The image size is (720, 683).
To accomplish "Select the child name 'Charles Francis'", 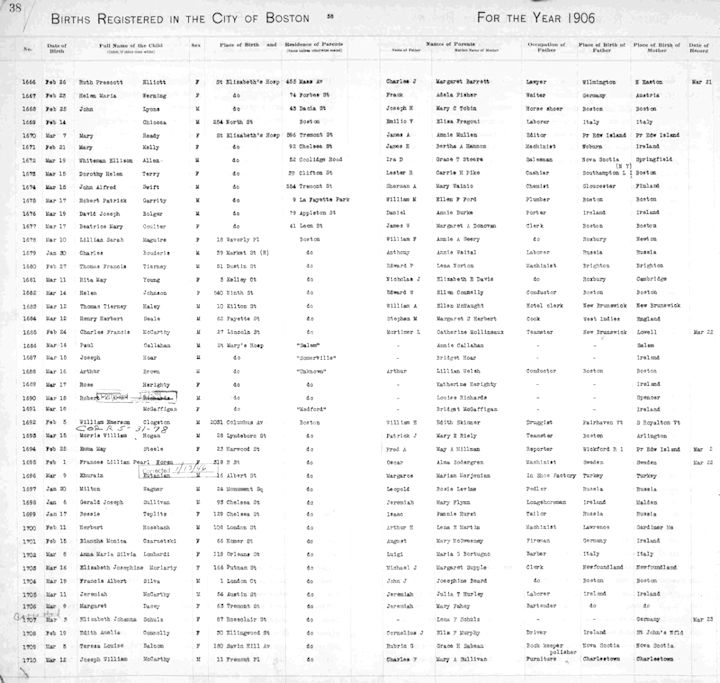I will (x=104, y=332).
